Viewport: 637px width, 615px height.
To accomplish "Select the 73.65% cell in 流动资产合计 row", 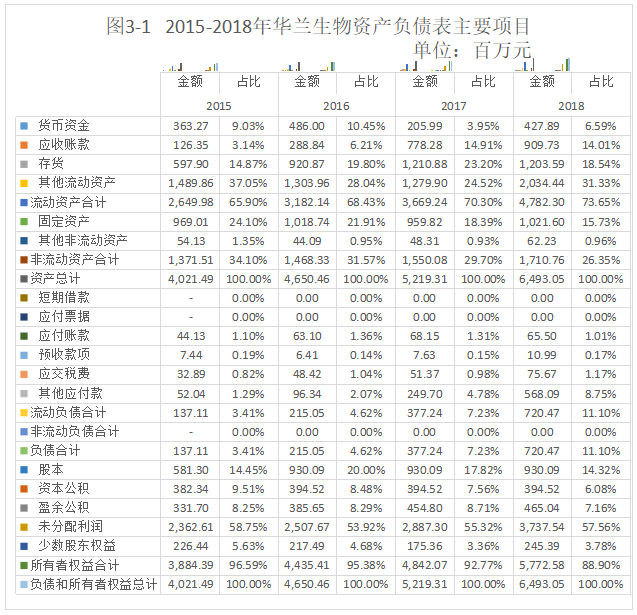I will click(x=601, y=202).
